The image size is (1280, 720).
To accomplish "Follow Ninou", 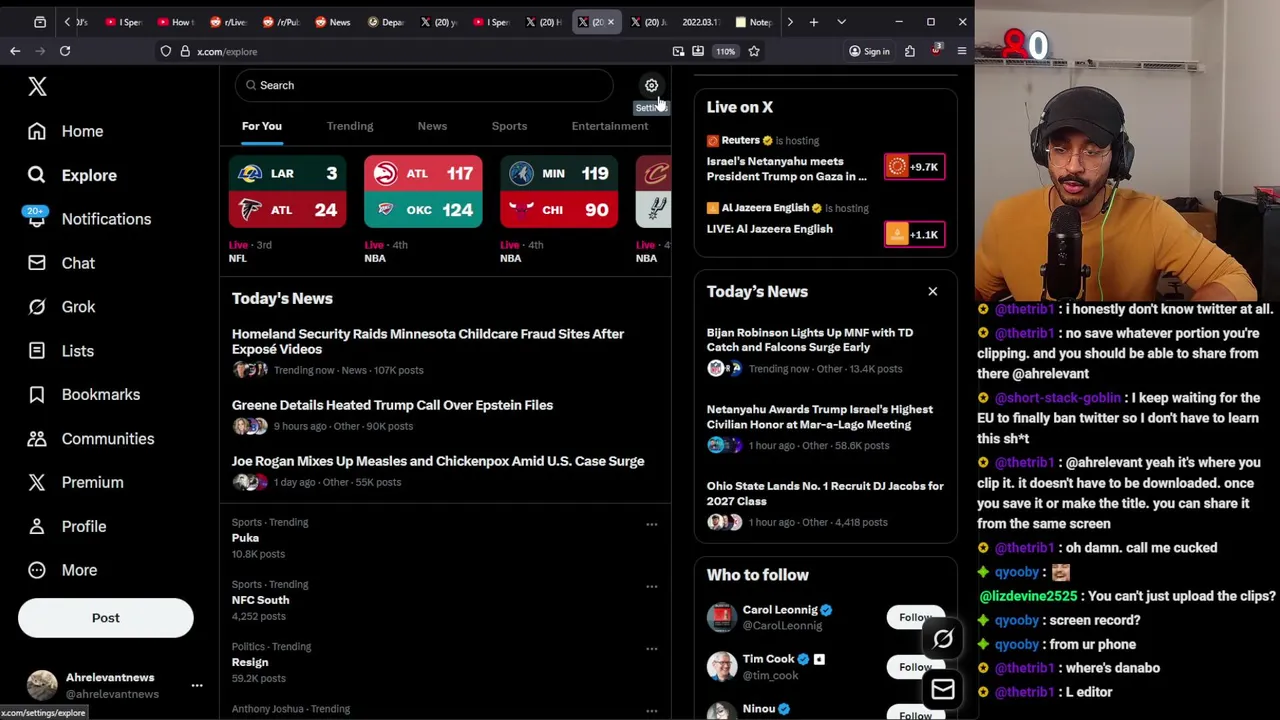I will coord(915,712).
